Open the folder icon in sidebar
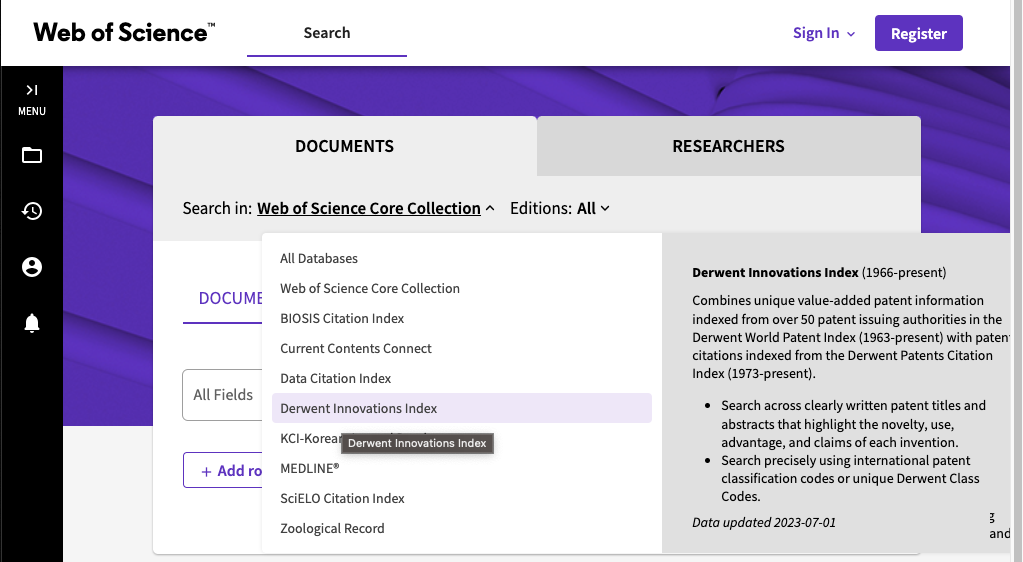The image size is (1023, 562). point(32,155)
